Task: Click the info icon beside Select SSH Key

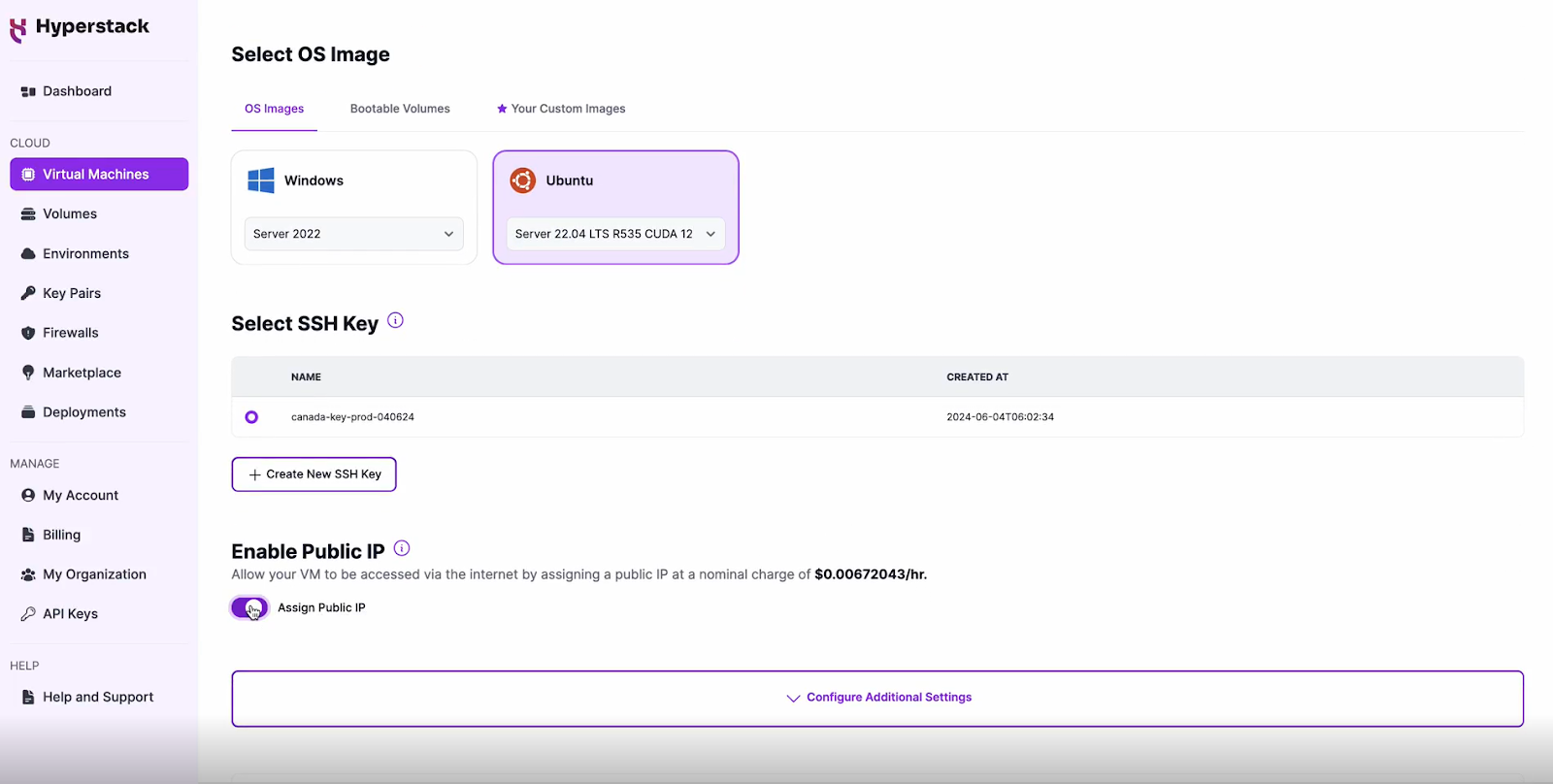Action: [395, 320]
